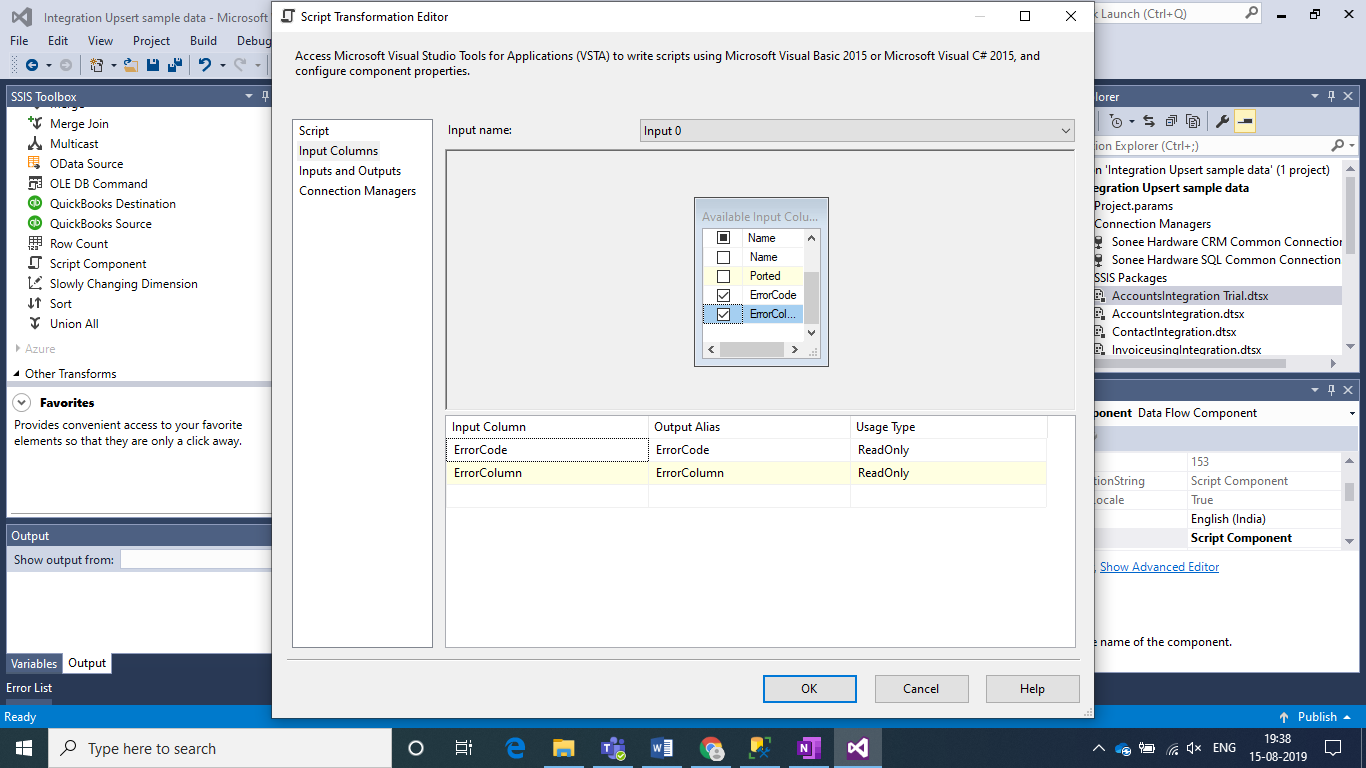Click the Undo arrow icon
The width and height of the screenshot is (1366, 768).
pyautogui.click(x=205, y=65)
